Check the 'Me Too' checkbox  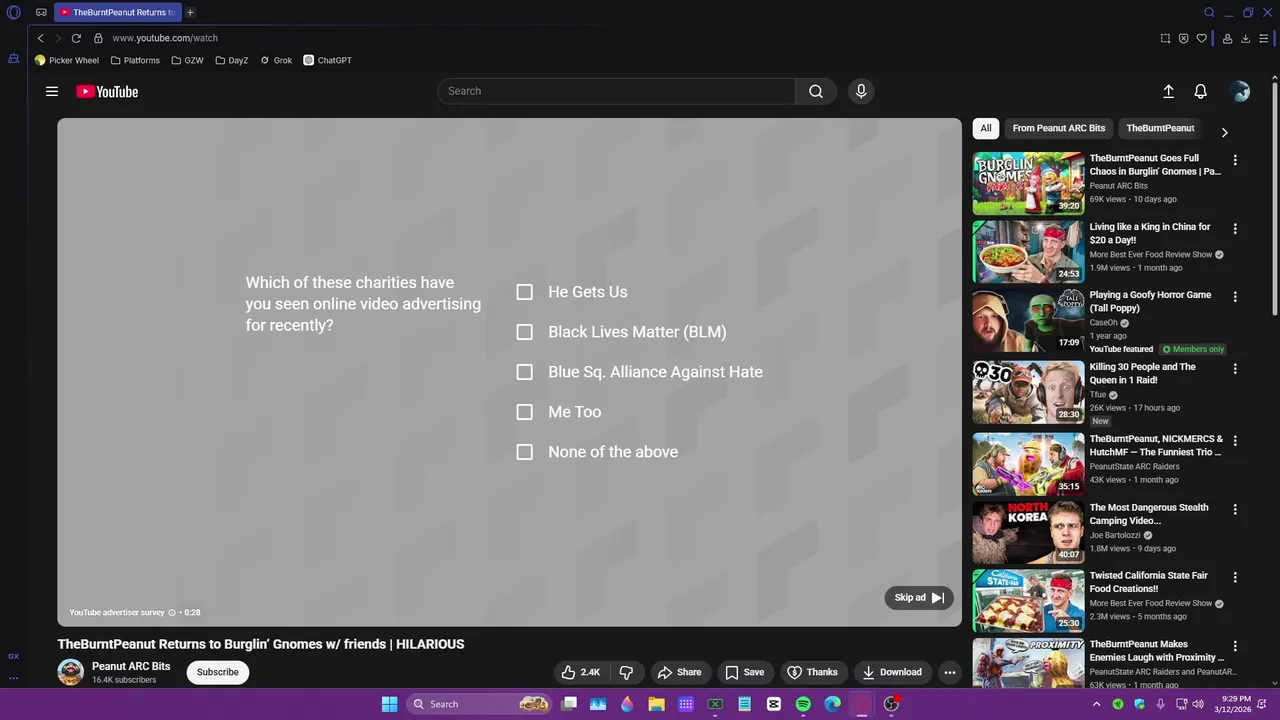pyautogui.click(x=524, y=412)
